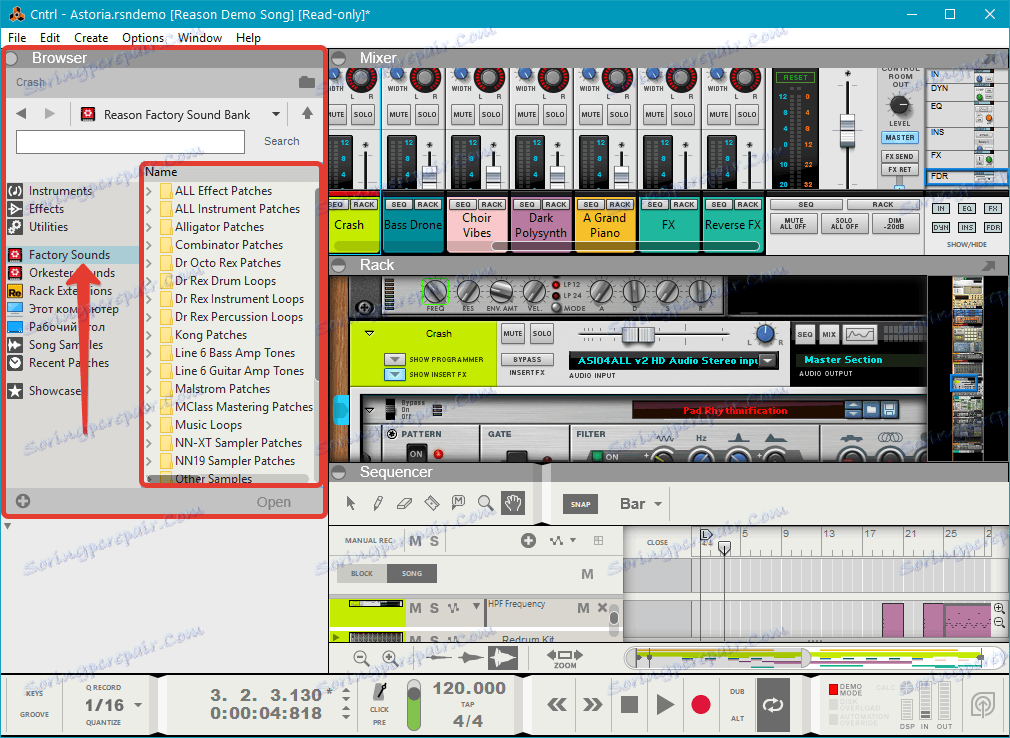
Task: Solo the Bass Drone mixer channel
Action: [427, 115]
